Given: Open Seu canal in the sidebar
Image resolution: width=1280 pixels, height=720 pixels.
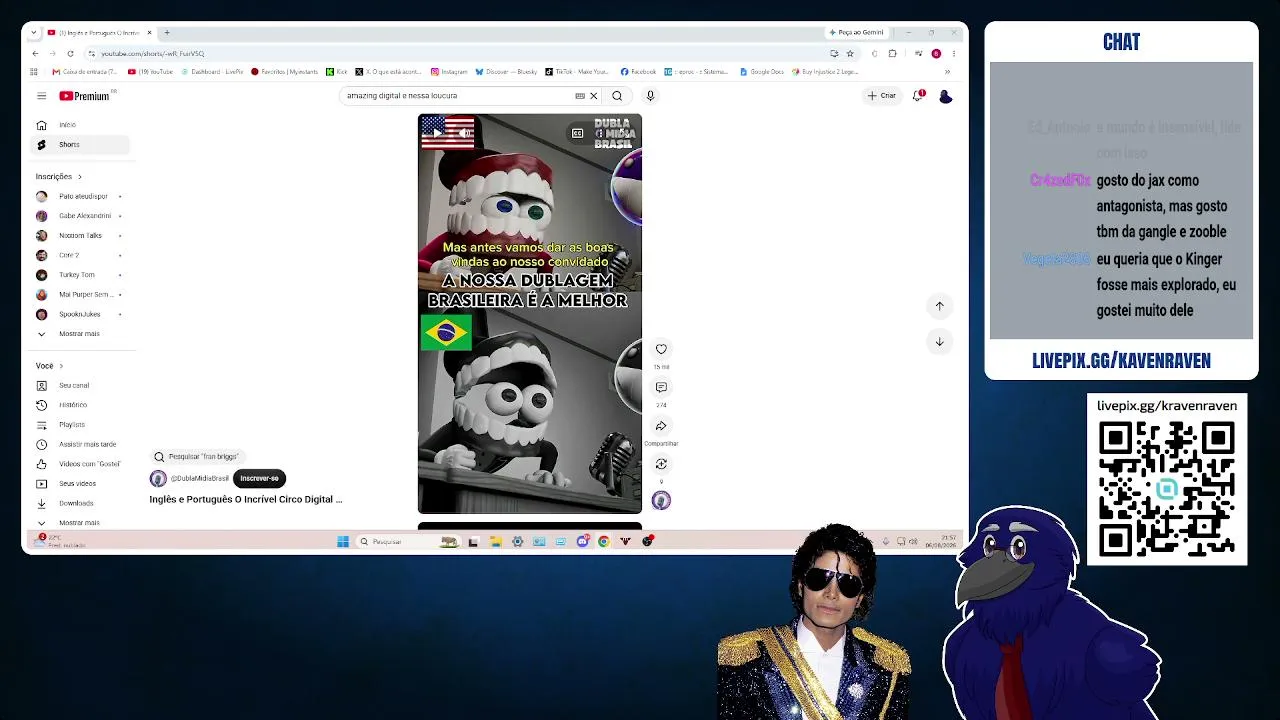Looking at the screenshot, I should (x=79, y=386).
